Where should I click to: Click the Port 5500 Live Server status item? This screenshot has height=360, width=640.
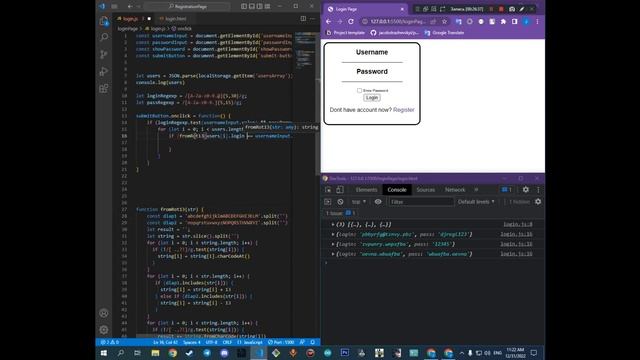point(281,342)
